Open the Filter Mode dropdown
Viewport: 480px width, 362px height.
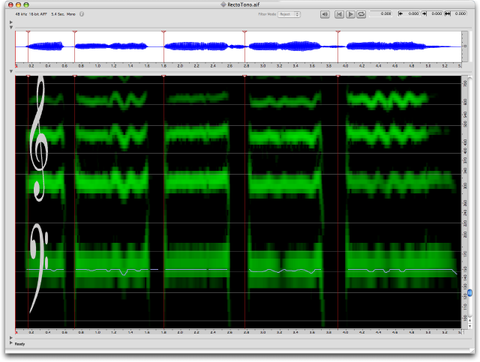289,14
